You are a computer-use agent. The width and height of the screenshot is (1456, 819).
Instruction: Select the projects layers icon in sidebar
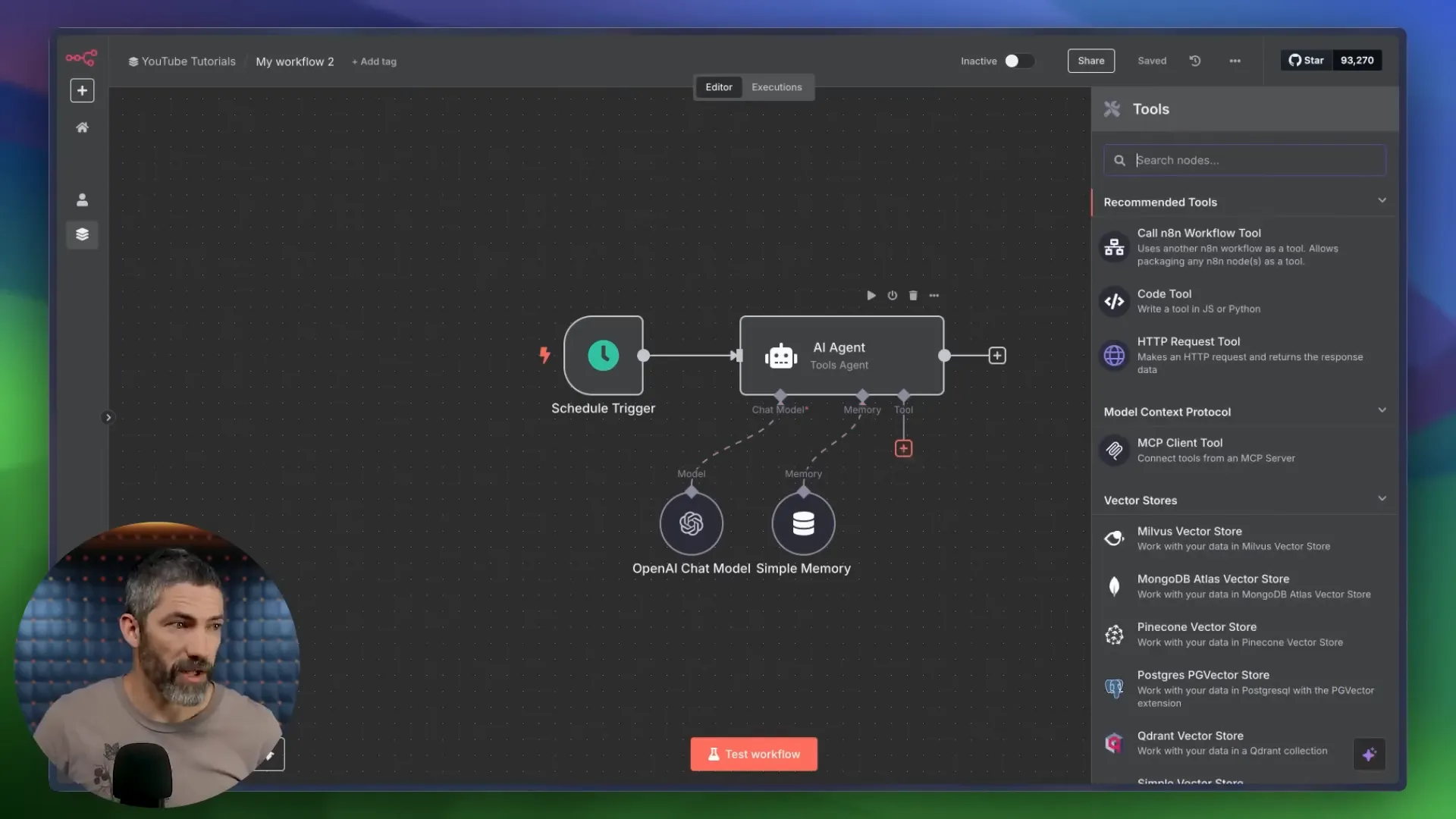(82, 234)
